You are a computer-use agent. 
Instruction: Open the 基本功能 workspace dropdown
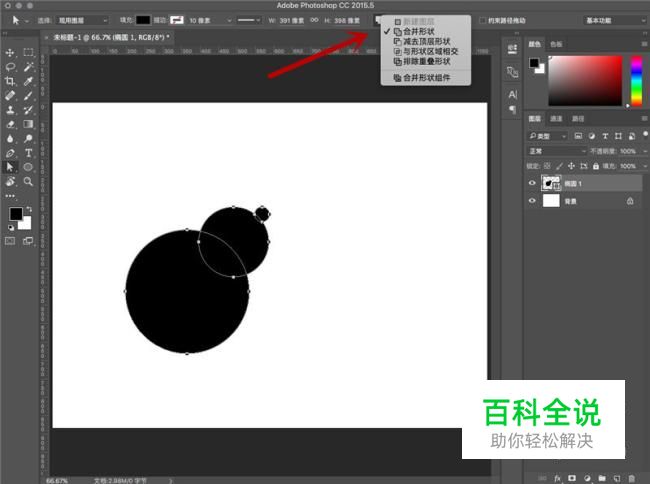coord(612,20)
